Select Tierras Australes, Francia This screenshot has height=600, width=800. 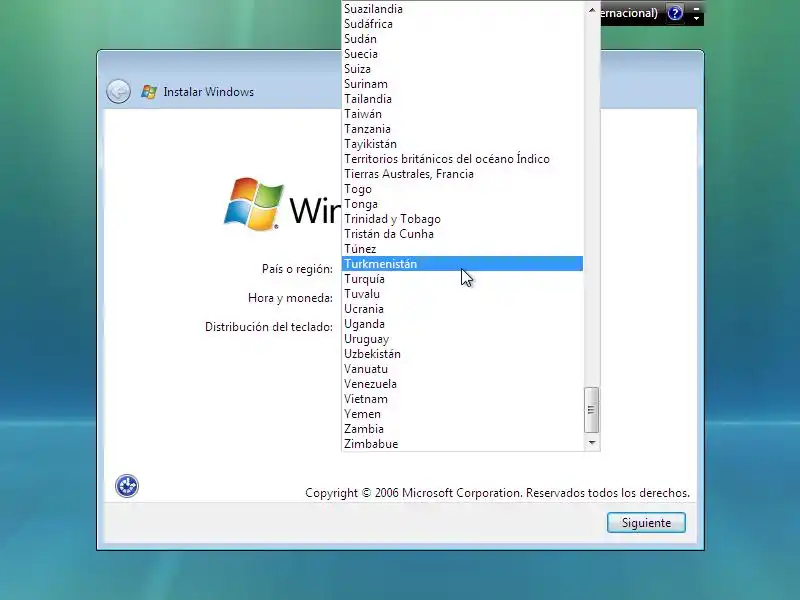pyautogui.click(x=462, y=174)
